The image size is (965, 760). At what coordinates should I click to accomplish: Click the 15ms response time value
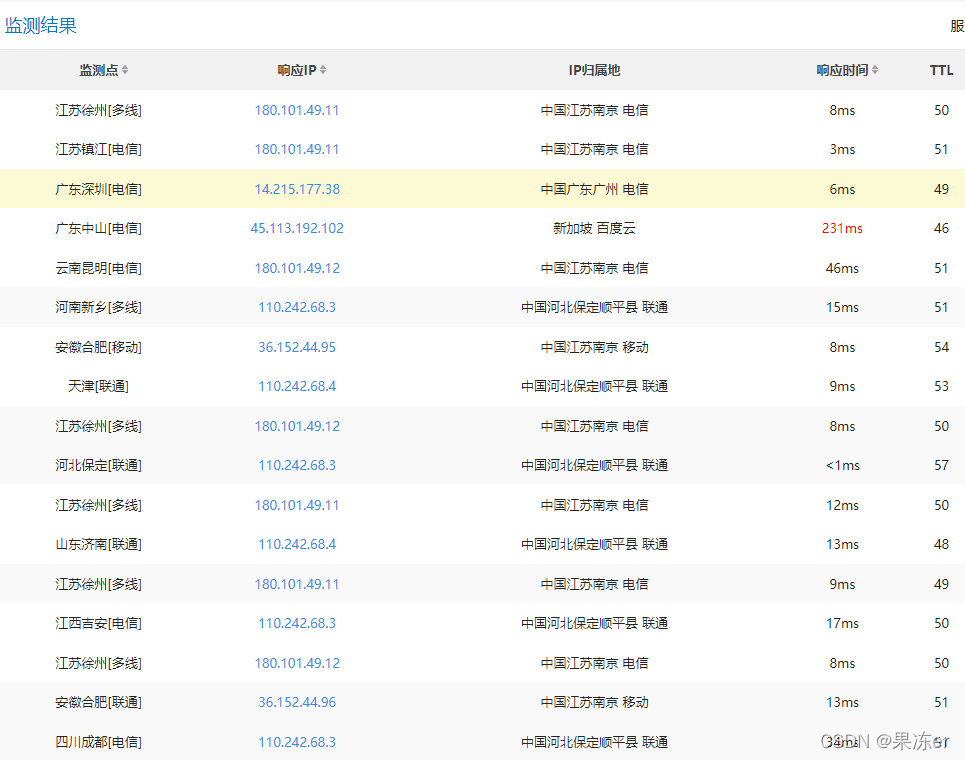click(x=842, y=307)
